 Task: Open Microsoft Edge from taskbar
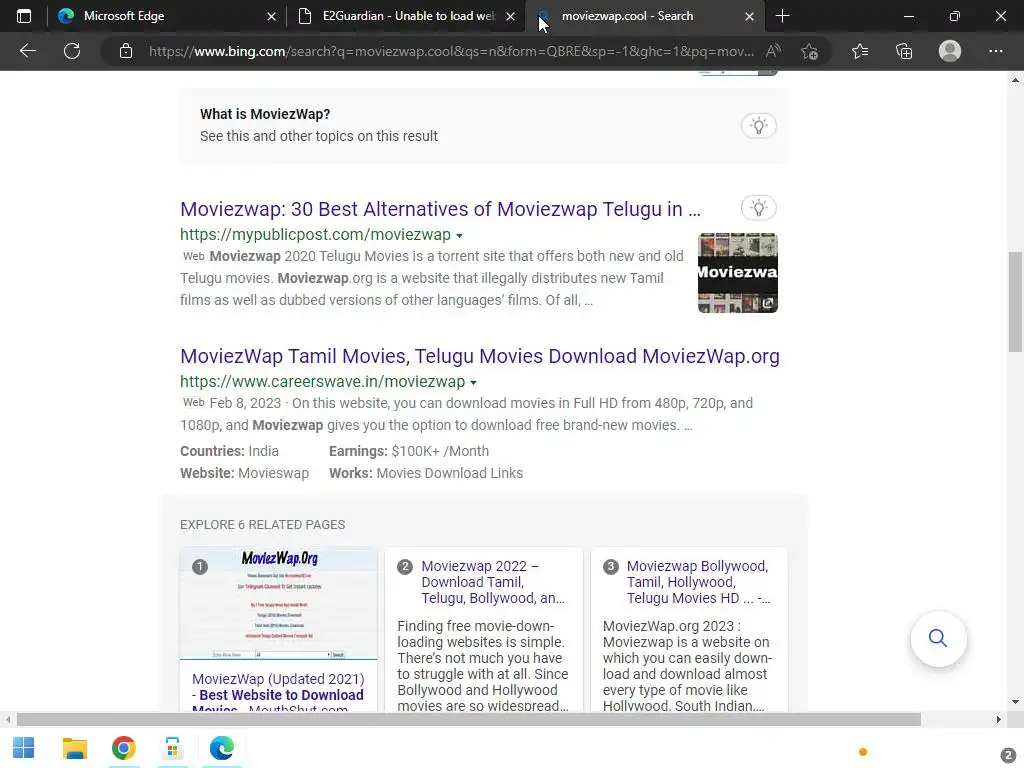[x=221, y=748]
